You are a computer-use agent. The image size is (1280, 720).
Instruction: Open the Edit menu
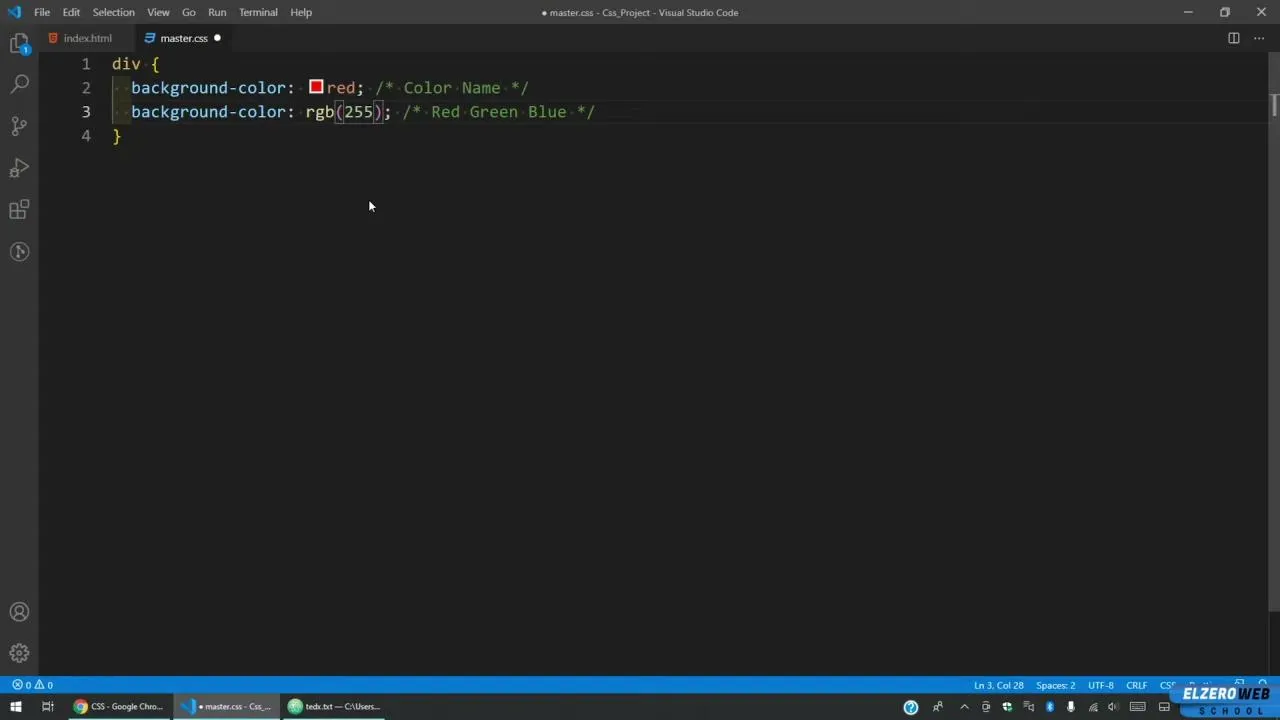pos(71,12)
